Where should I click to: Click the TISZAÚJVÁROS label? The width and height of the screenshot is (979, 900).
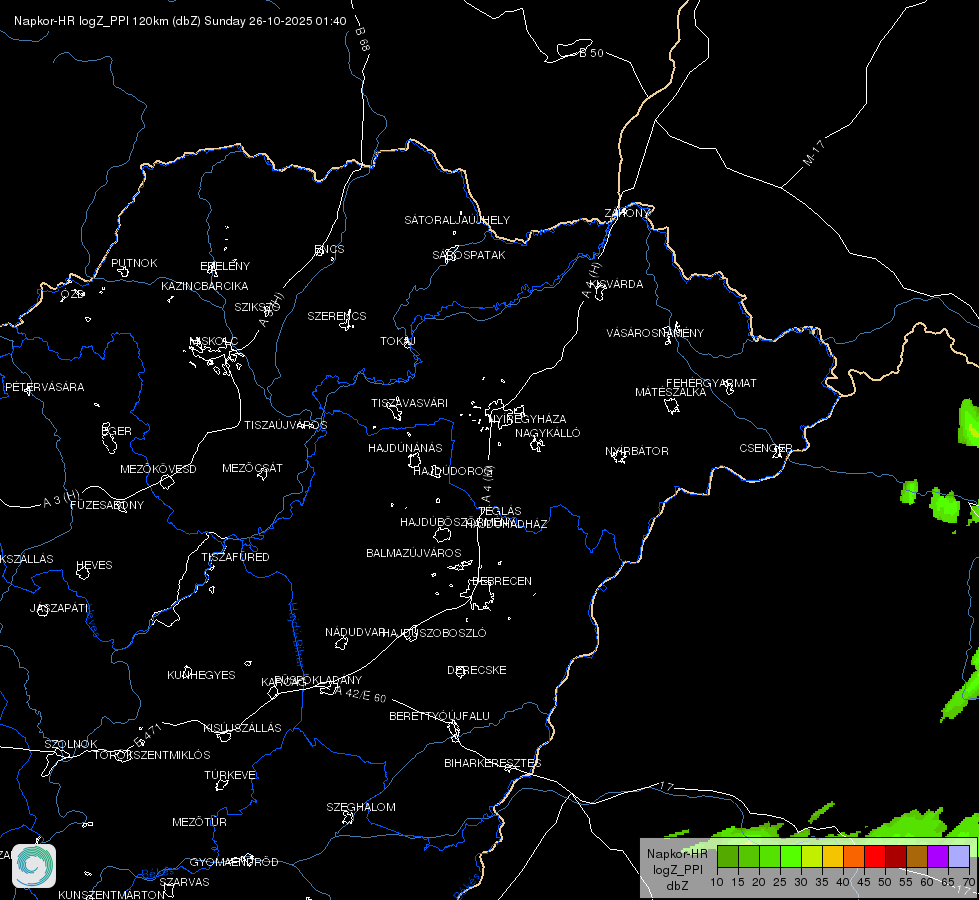pos(286,425)
